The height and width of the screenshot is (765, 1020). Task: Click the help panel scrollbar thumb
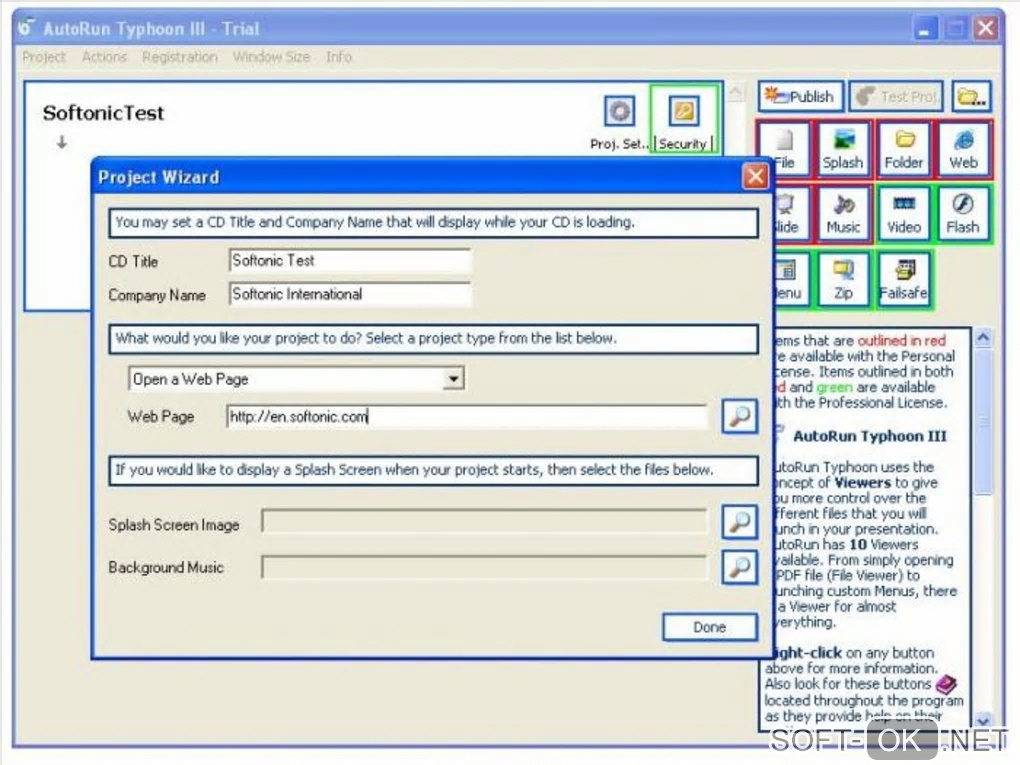tap(983, 422)
